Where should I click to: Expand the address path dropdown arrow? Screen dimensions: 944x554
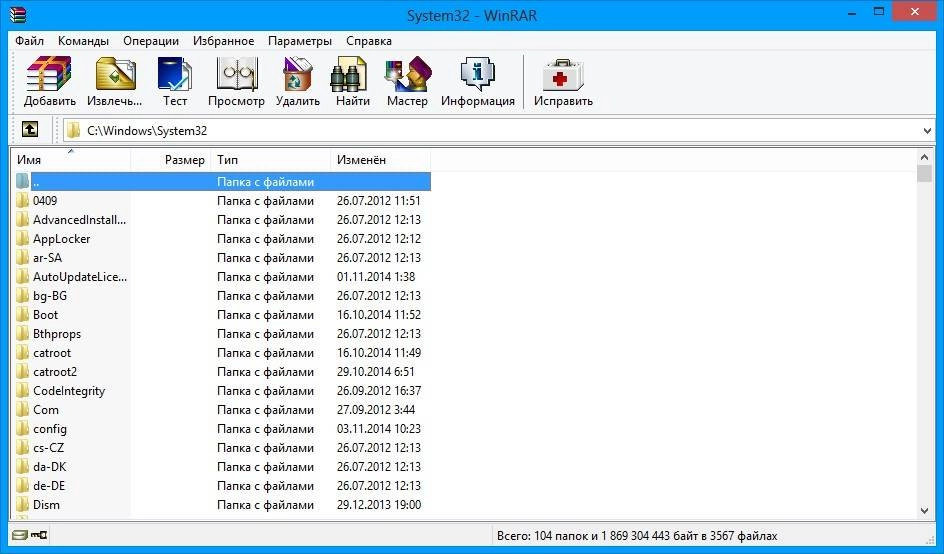pyautogui.click(x=927, y=131)
